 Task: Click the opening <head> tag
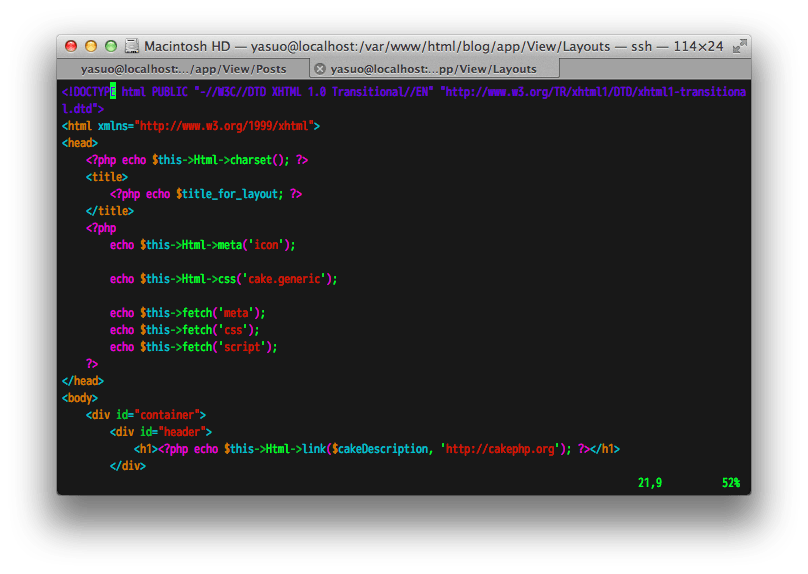tap(80, 143)
